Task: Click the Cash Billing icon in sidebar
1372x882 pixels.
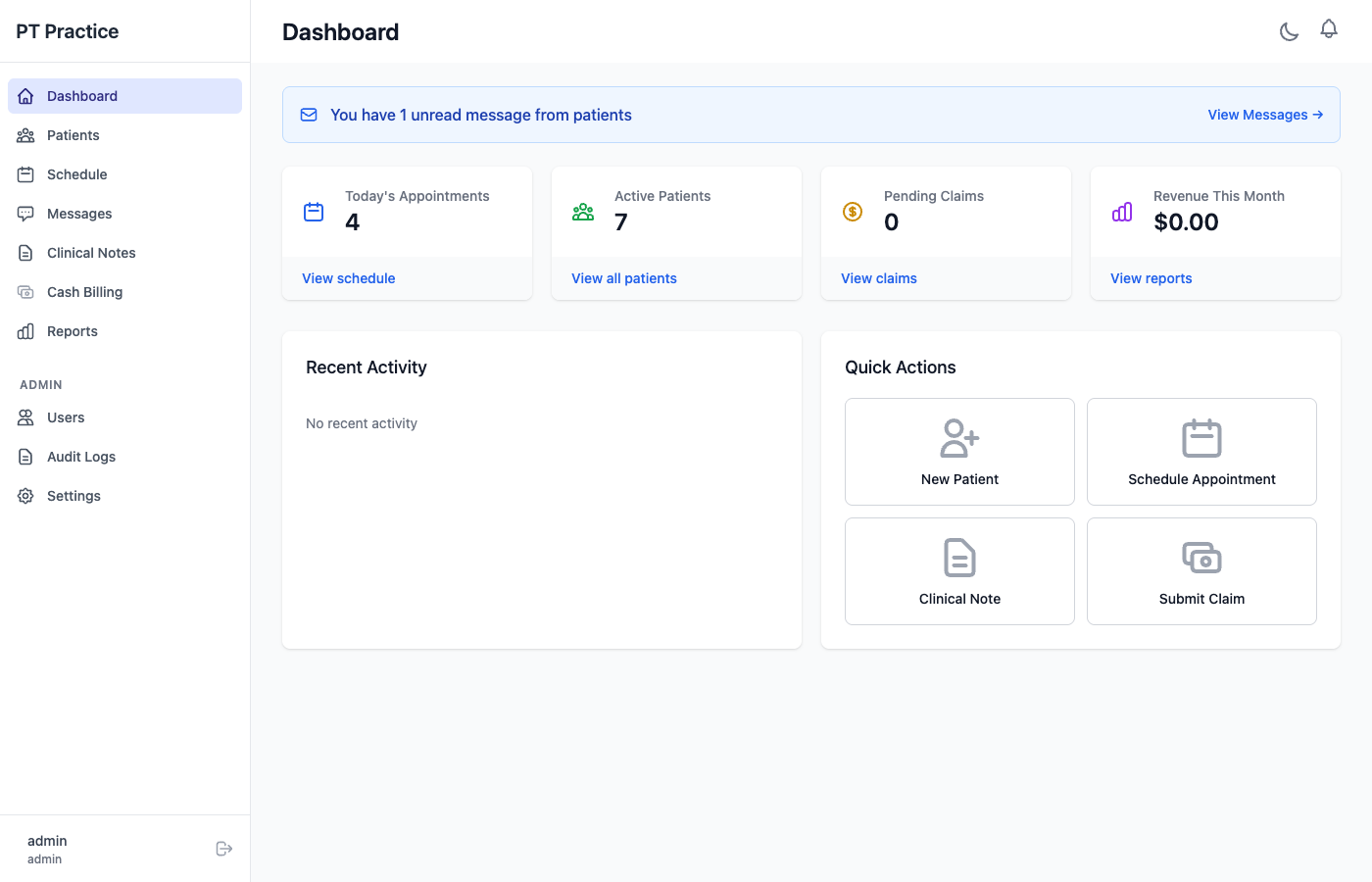Action: [x=25, y=292]
